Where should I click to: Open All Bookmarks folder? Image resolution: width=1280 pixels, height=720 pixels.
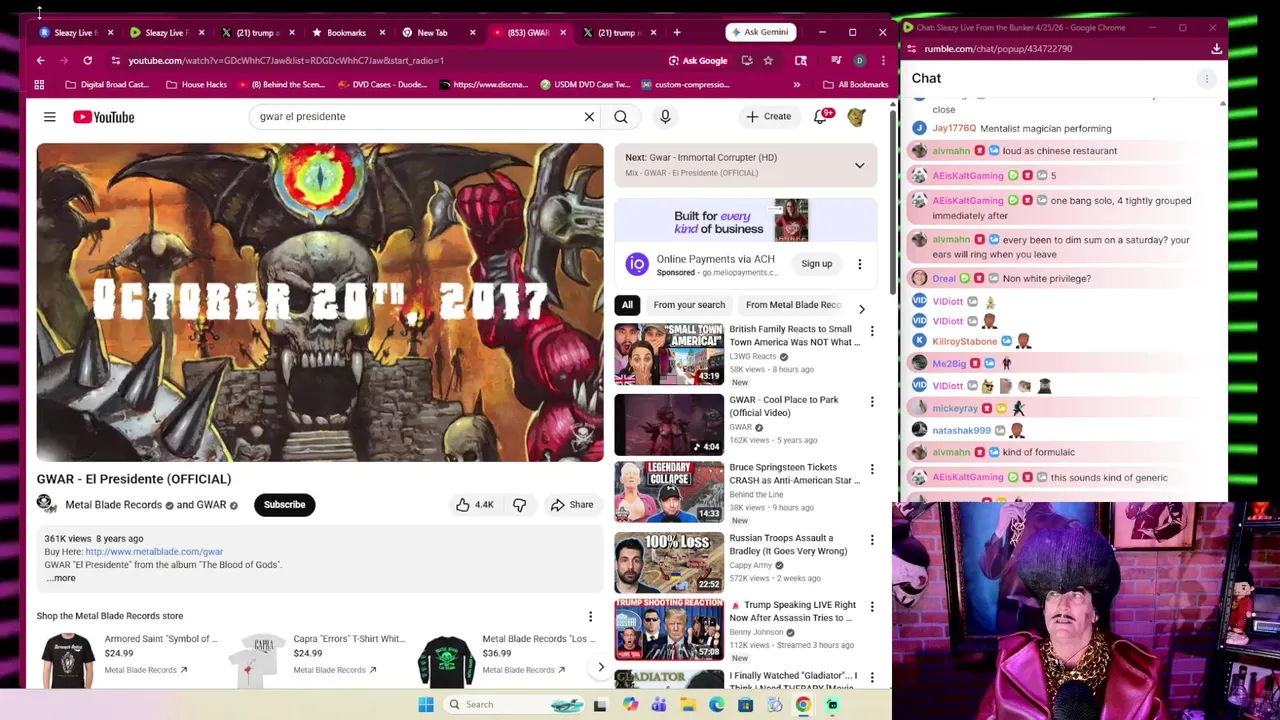[855, 85]
